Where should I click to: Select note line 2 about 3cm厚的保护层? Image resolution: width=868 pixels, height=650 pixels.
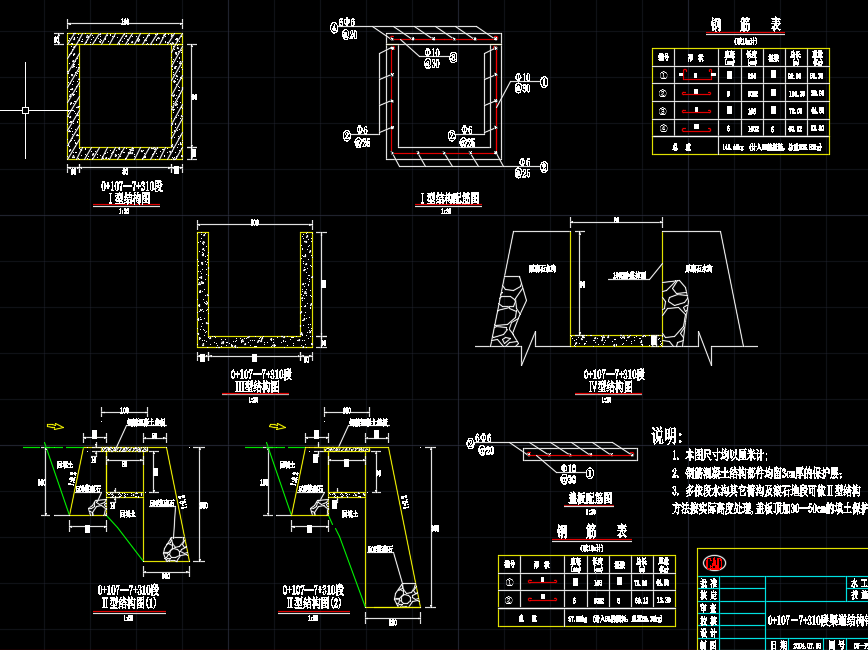757,473
